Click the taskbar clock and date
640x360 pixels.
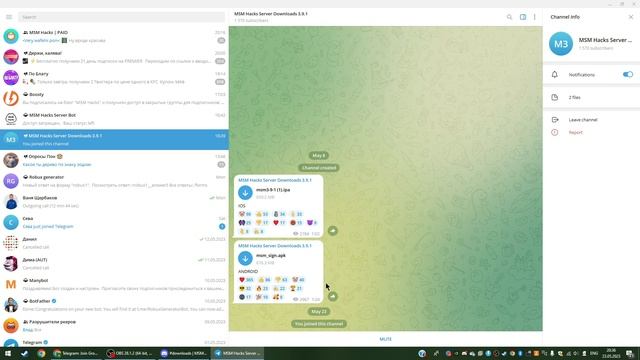coord(611,353)
